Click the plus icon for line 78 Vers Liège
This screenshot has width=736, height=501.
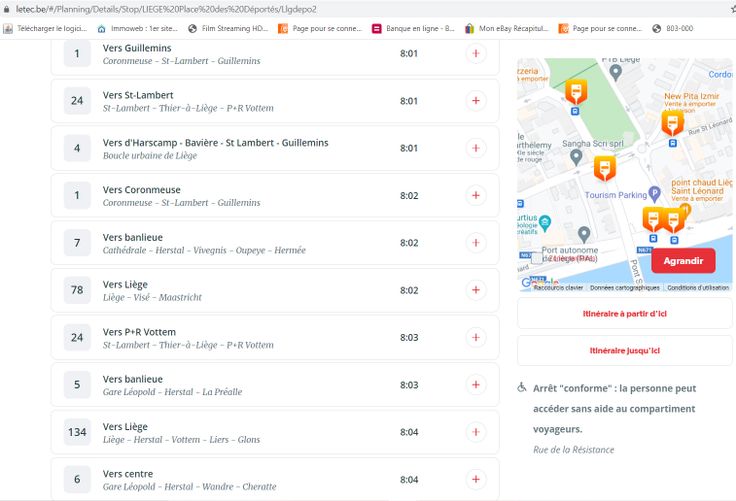[x=475, y=290]
